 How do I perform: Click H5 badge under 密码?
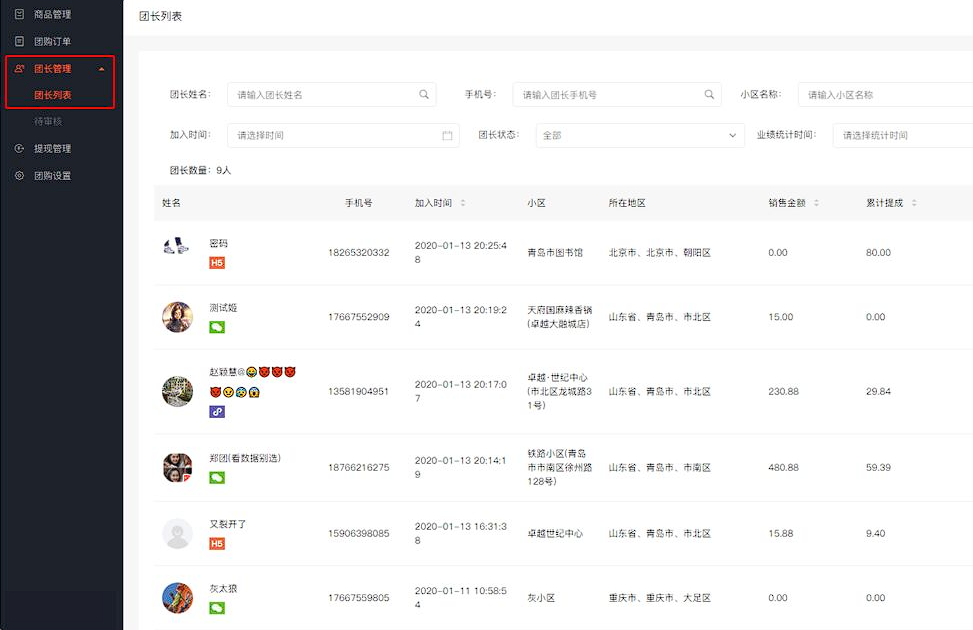[217, 263]
